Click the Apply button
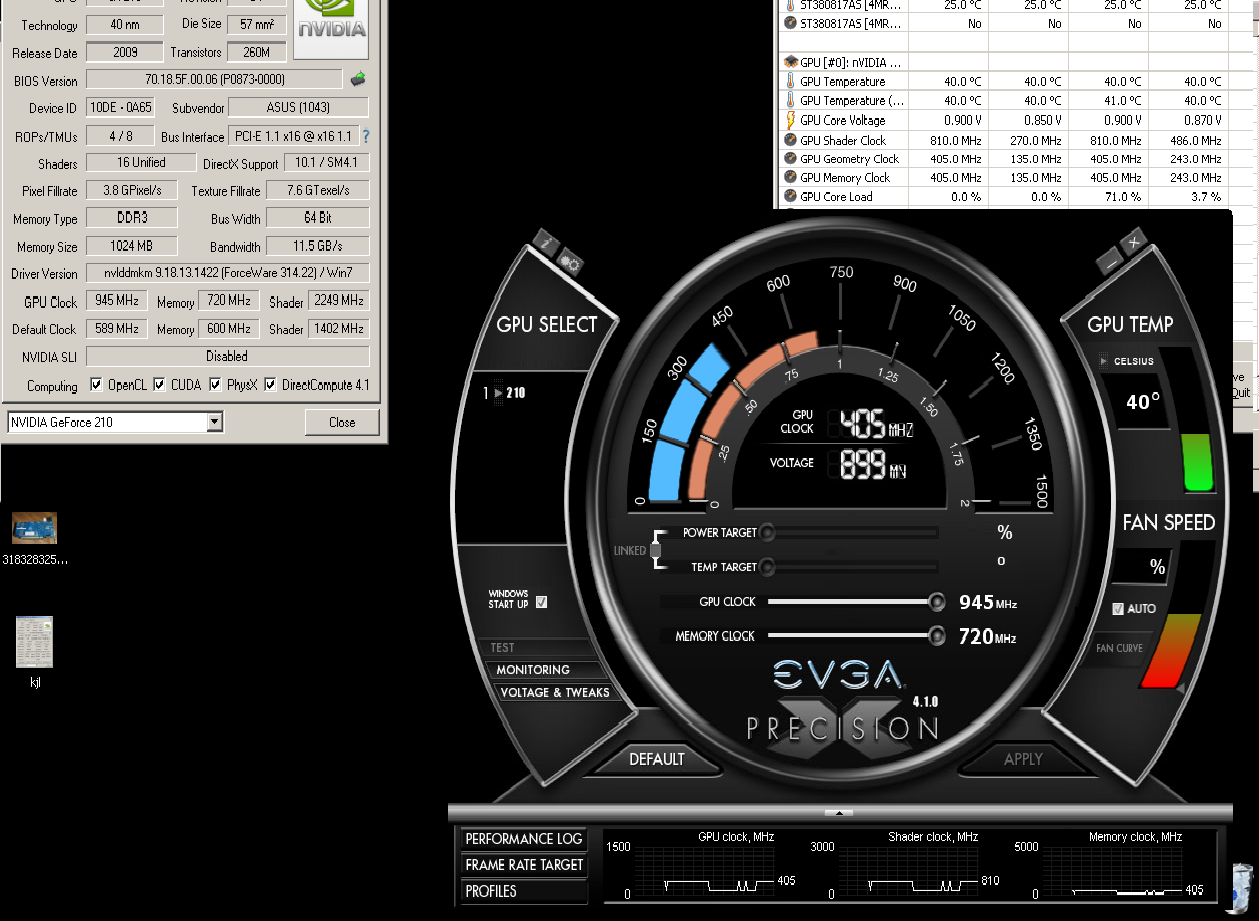This screenshot has width=1259, height=921. 1023,760
